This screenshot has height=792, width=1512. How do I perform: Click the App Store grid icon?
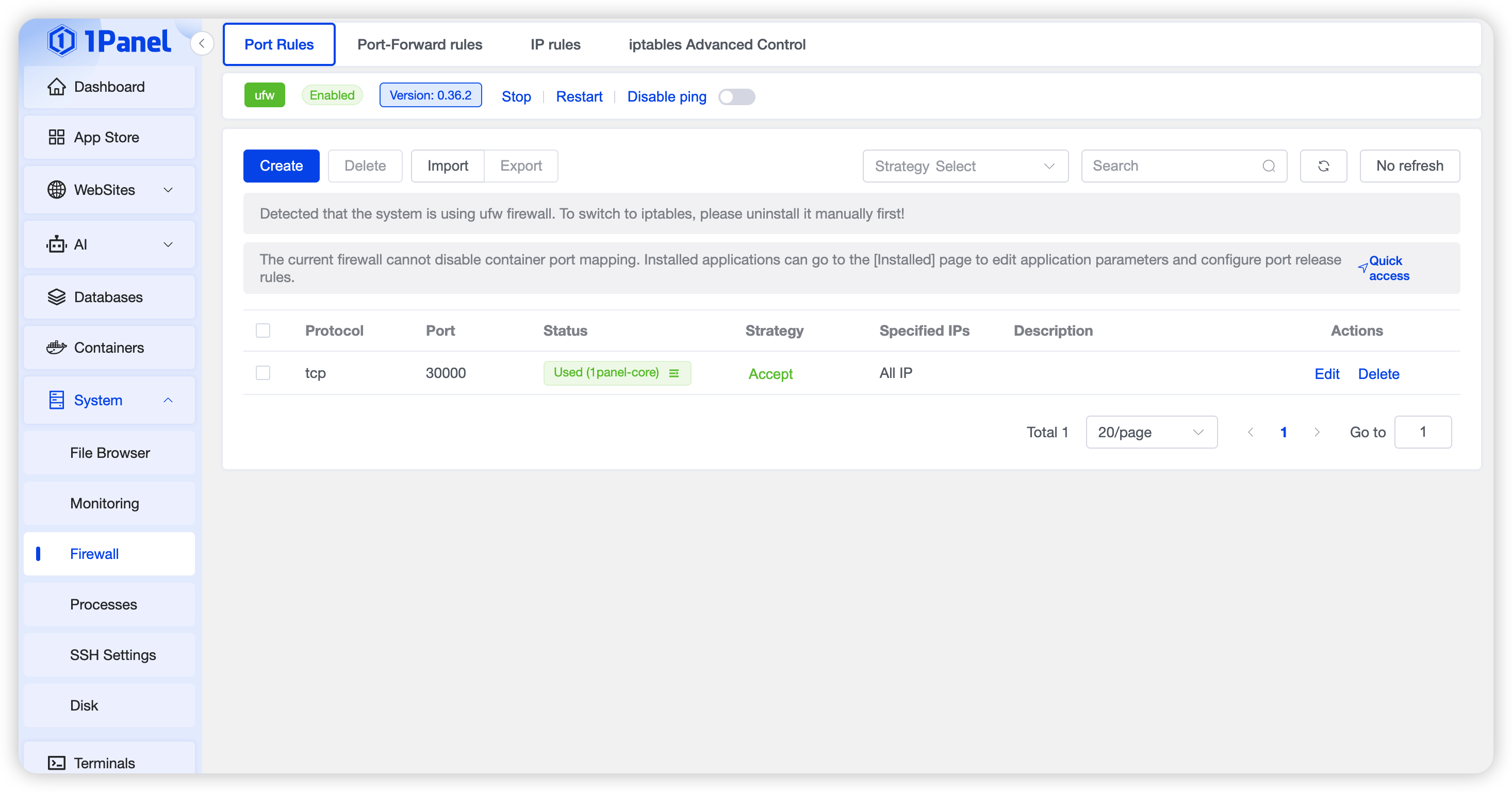point(56,137)
